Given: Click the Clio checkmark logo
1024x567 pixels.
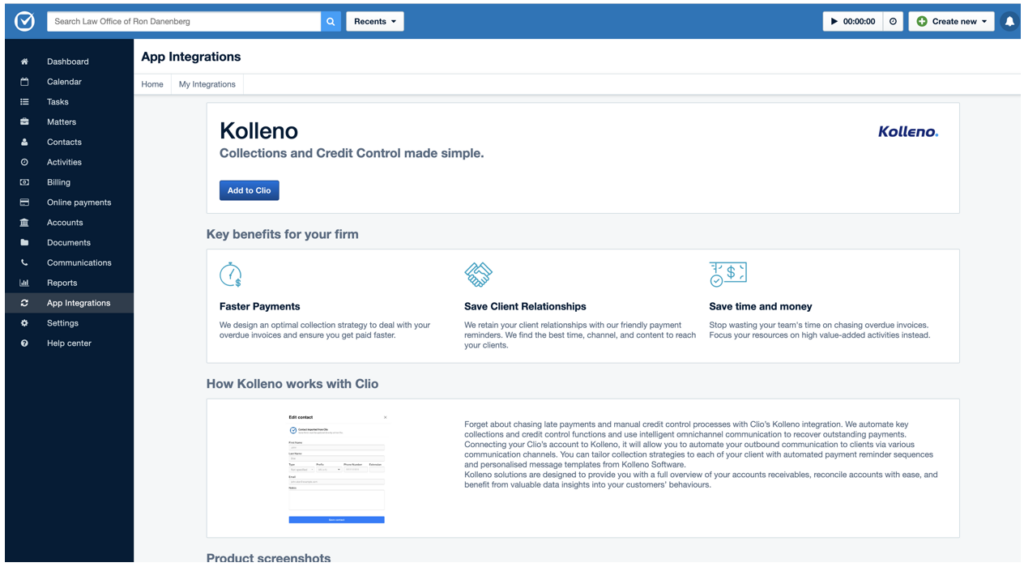Looking at the screenshot, I should pos(25,21).
